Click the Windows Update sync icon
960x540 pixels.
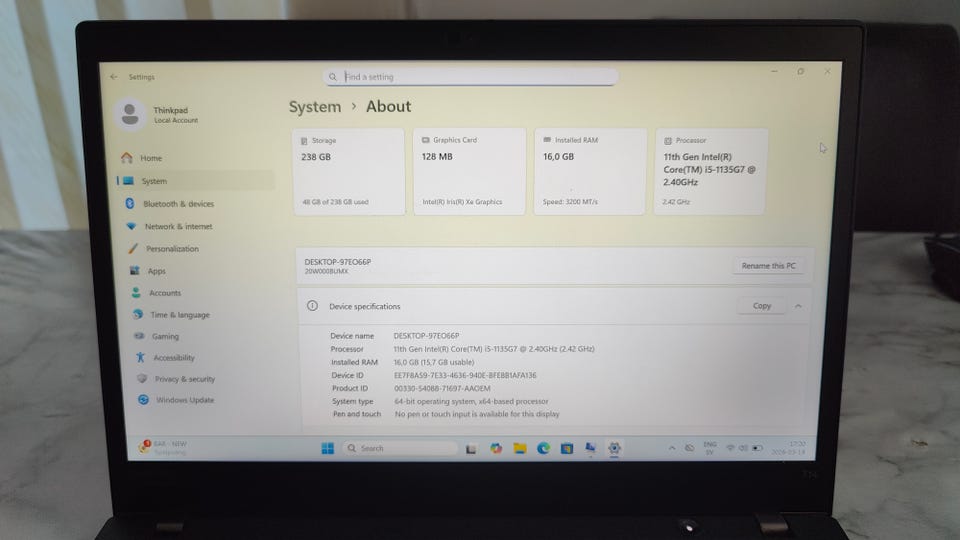click(143, 399)
